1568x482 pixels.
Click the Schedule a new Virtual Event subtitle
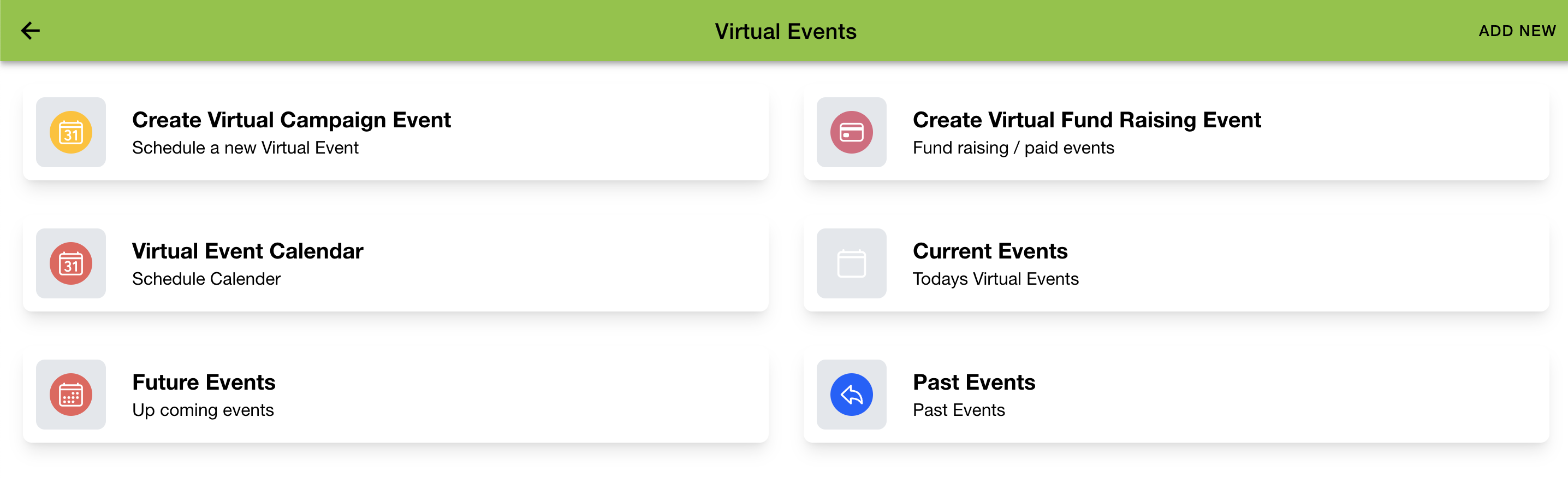245,148
